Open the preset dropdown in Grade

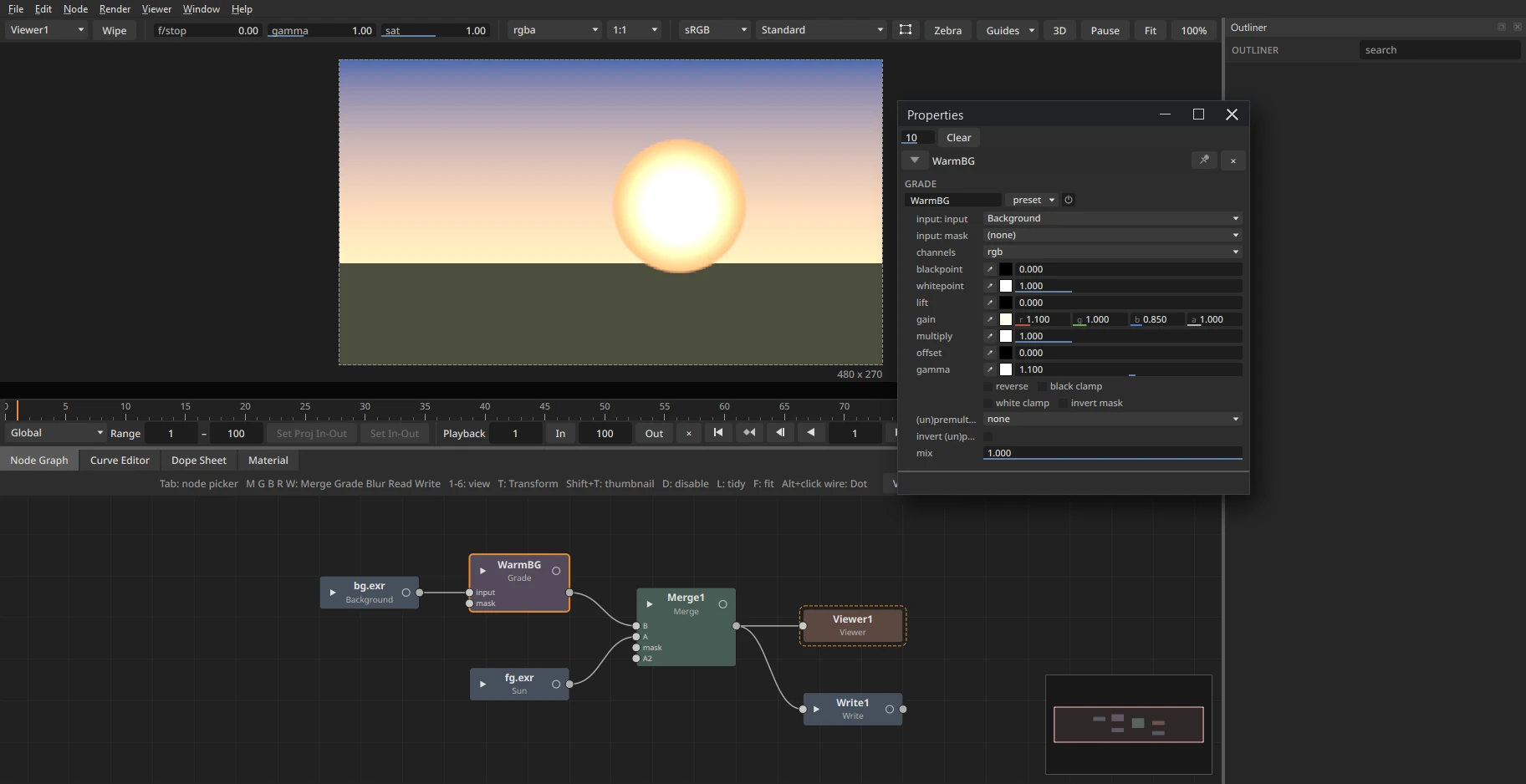tap(1033, 200)
